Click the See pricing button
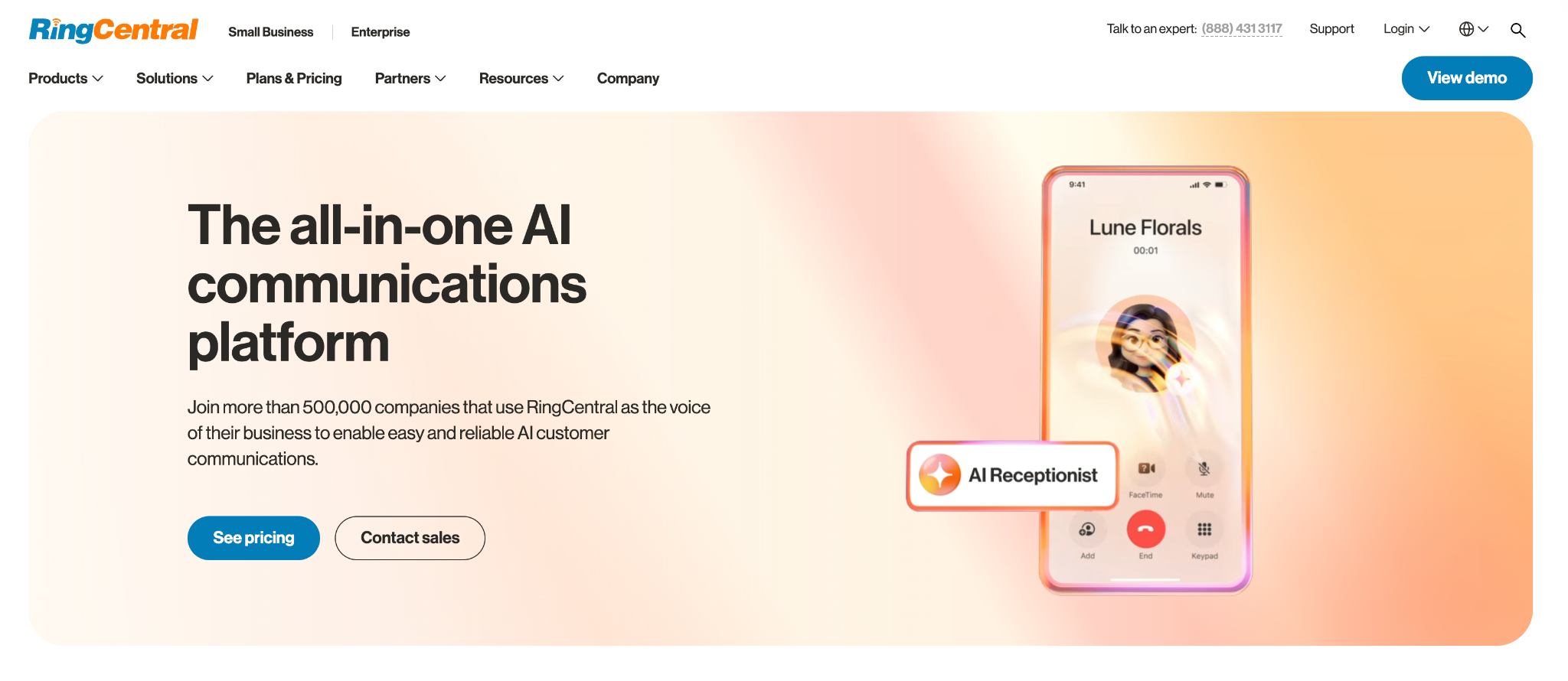Image resolution: width=1568 pixels, height=681 pixels. [x=253, y=538]
